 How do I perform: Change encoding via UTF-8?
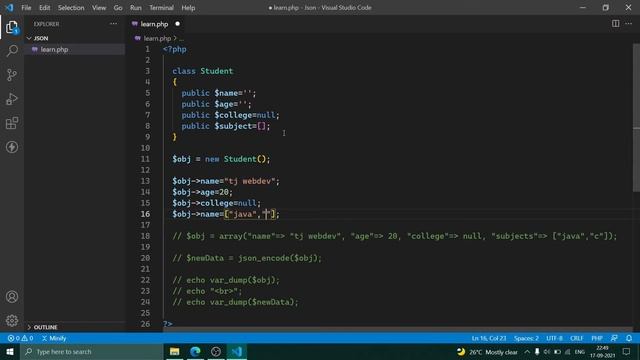tap(554, 338)
